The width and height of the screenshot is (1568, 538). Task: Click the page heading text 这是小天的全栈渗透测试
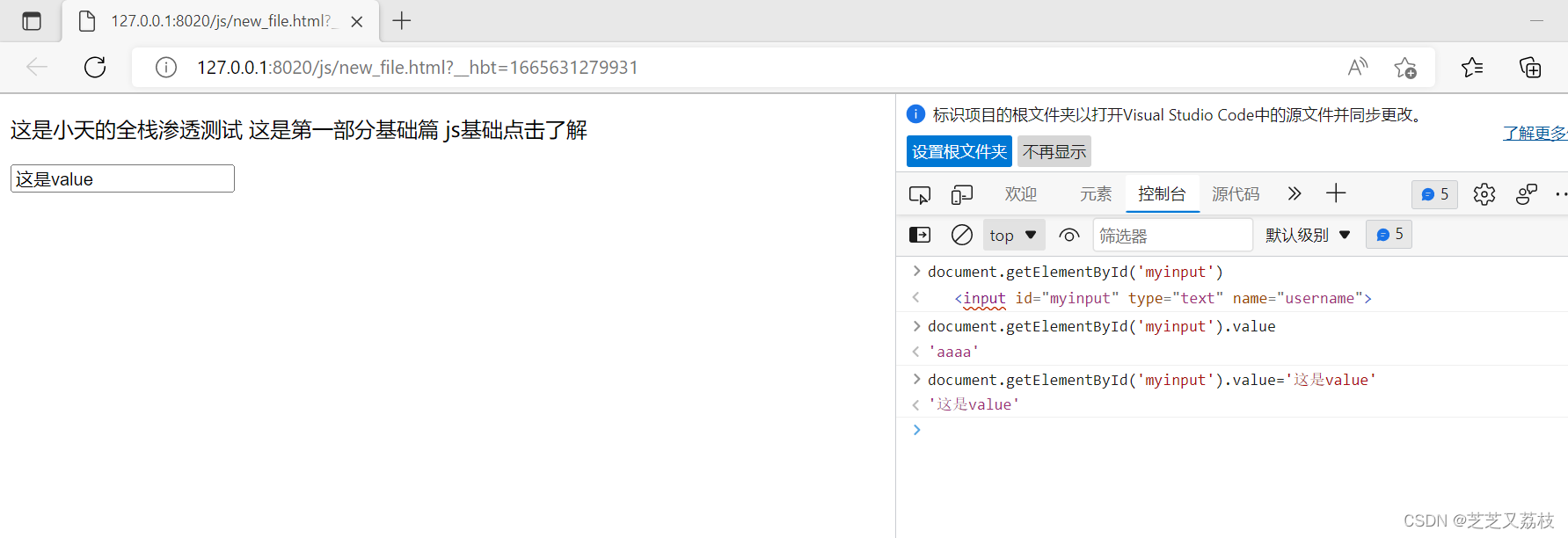click(x=127, y=130)
